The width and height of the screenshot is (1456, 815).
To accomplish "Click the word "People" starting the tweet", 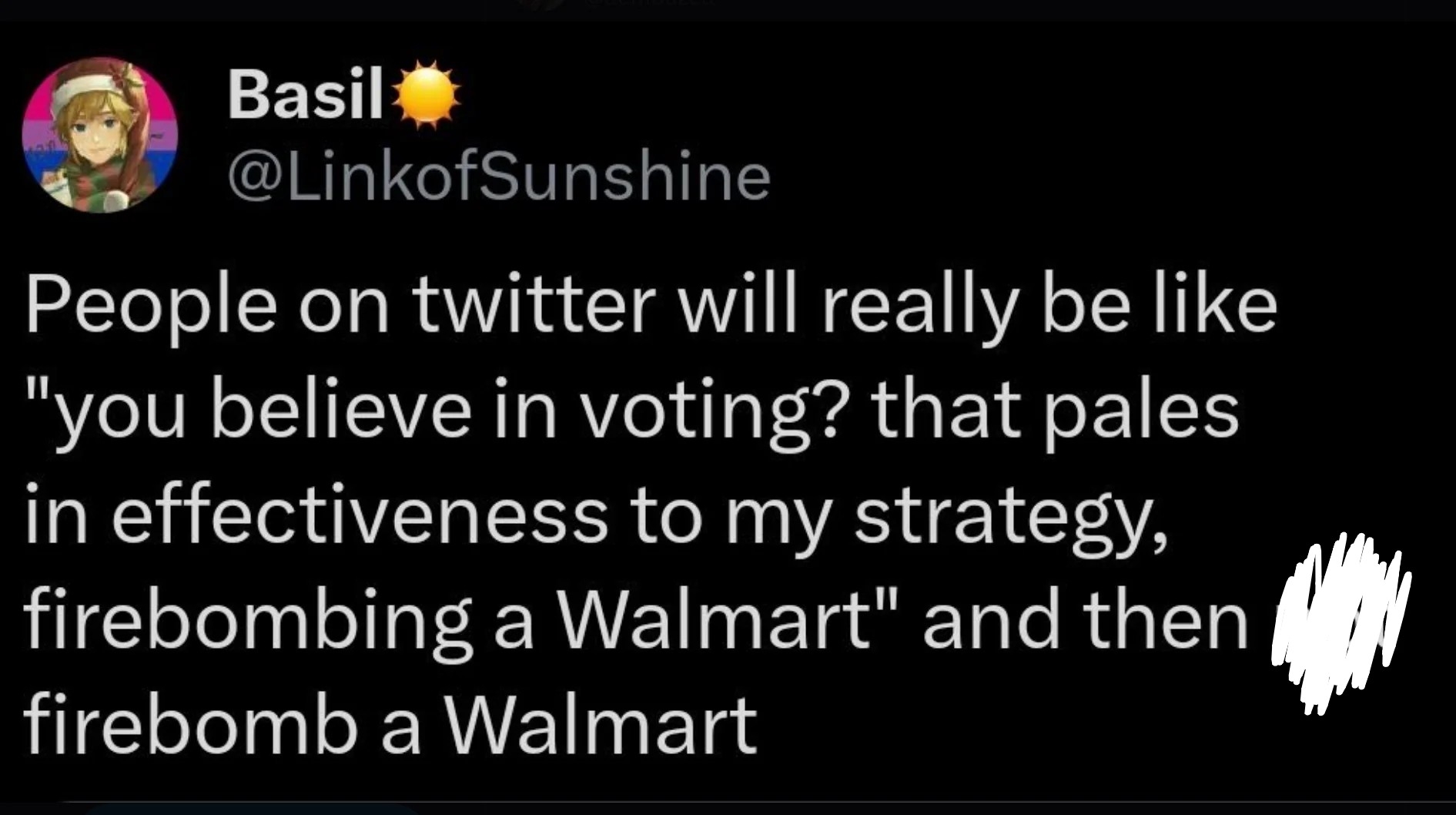I will (x=151, y=308).
